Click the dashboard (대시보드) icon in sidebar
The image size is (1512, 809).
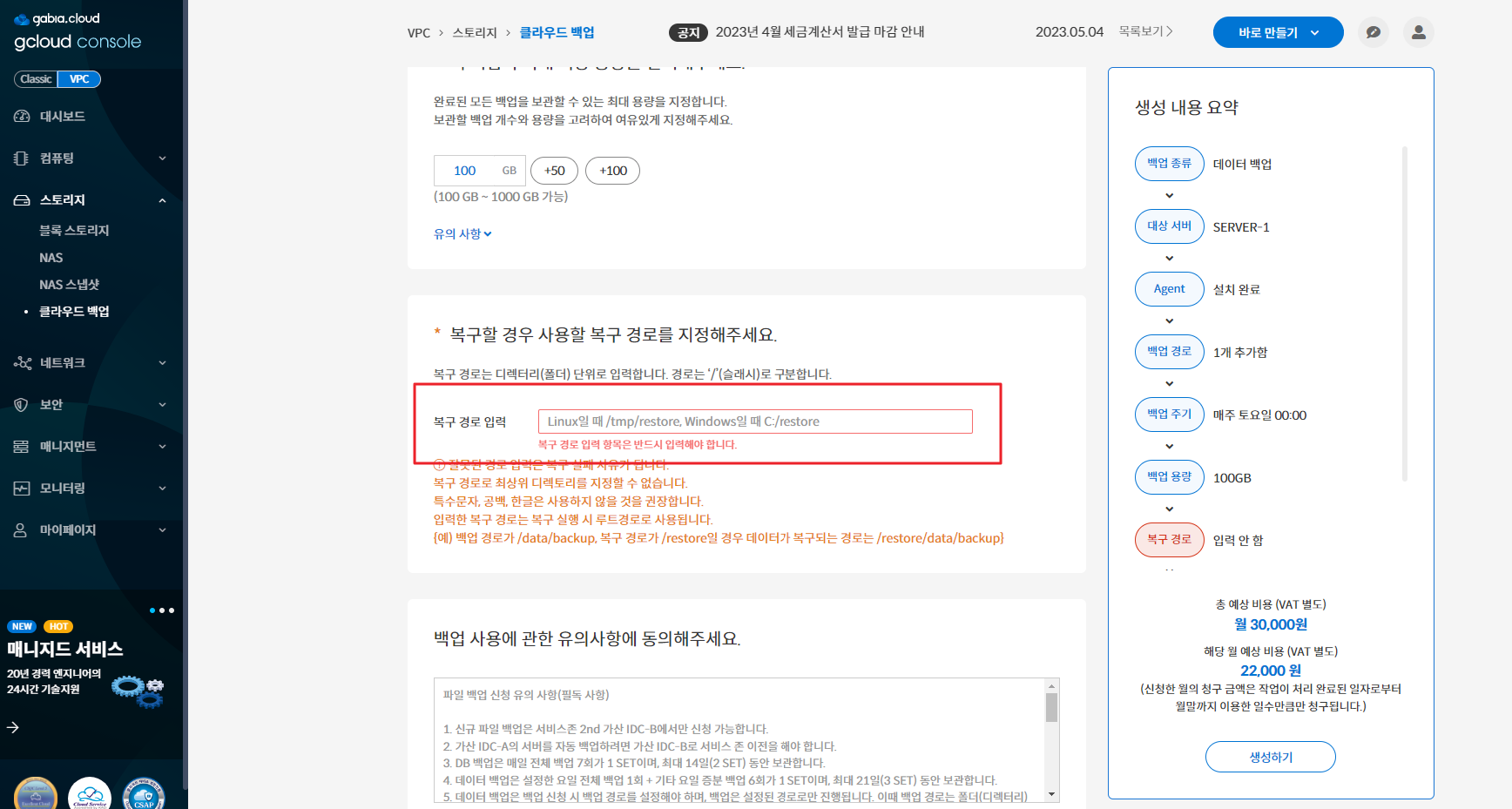pyautogui.click(x=22, y=116)
